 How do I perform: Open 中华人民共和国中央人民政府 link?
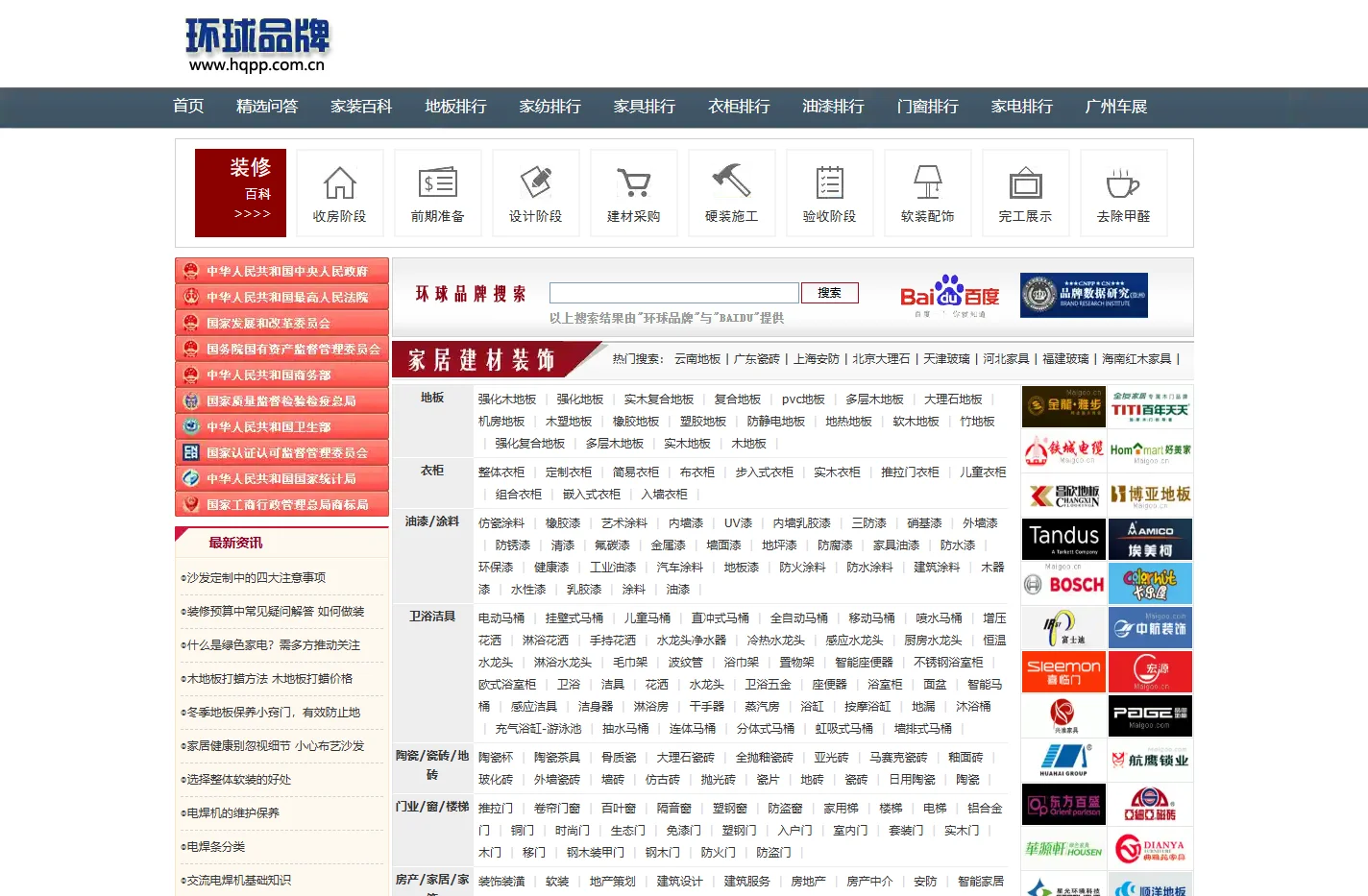tap(281, 271)
